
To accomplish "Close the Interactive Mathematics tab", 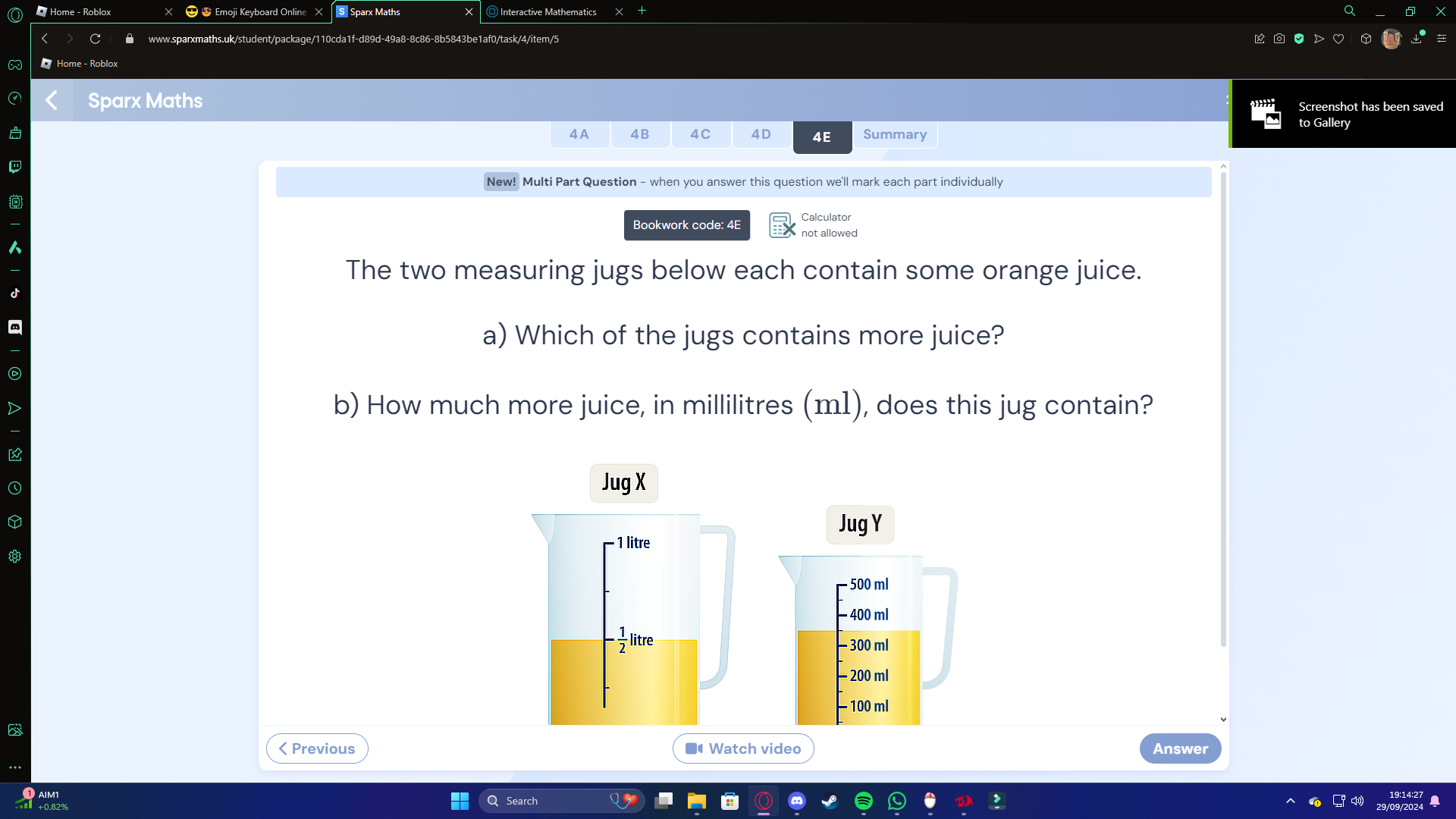I will tap(619, 11).
